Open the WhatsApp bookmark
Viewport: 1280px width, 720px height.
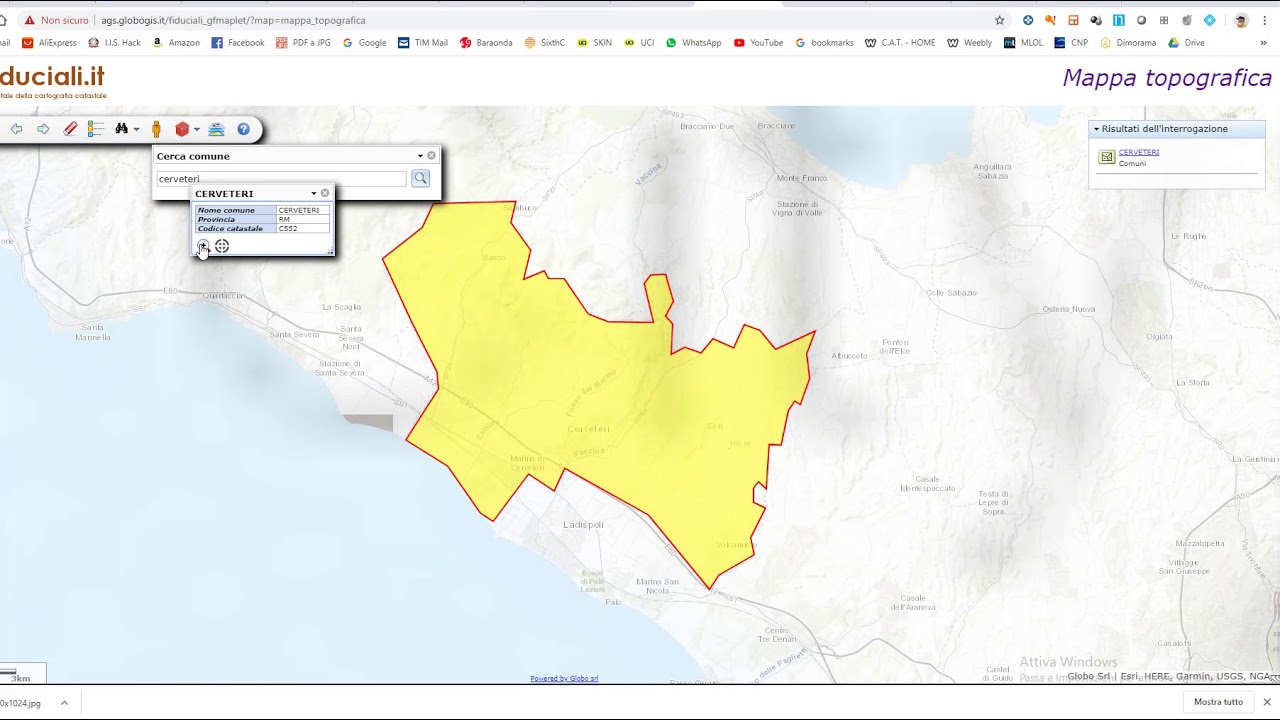tap(694, 43)
